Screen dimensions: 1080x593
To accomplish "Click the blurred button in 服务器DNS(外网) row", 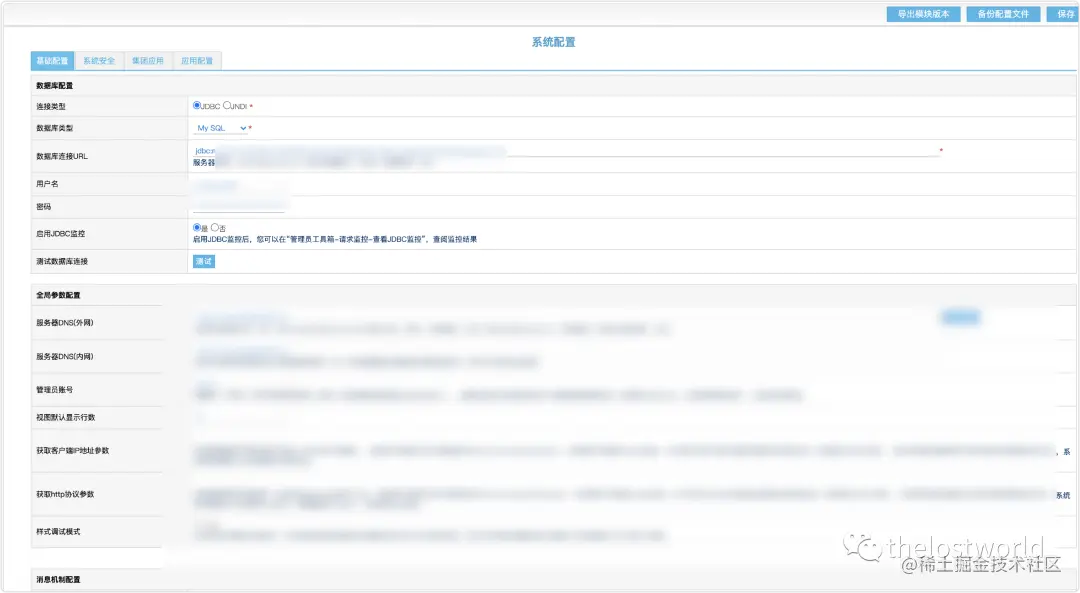I will [960, 317].
